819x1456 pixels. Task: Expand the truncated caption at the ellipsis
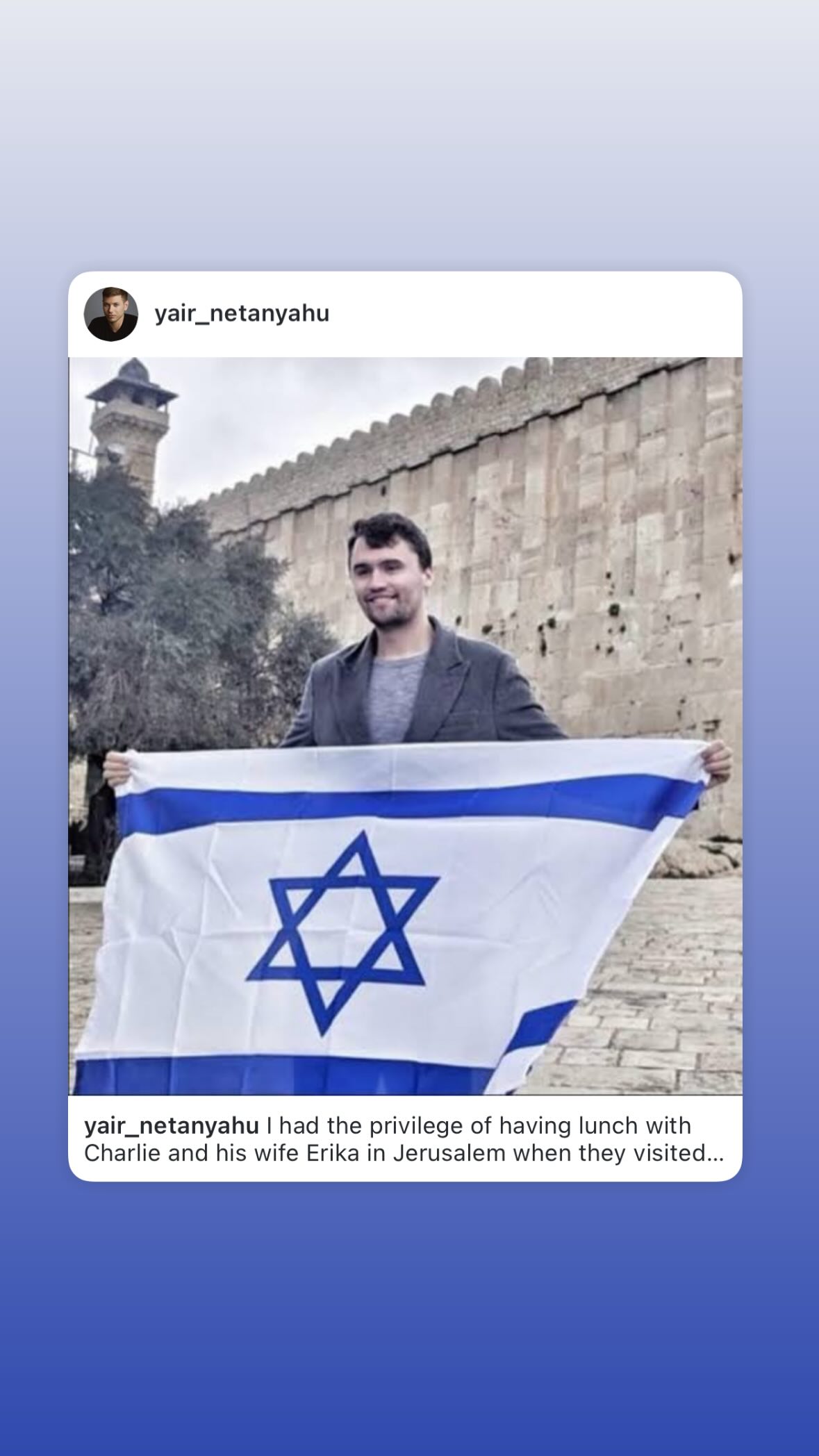pos(715,1153)
